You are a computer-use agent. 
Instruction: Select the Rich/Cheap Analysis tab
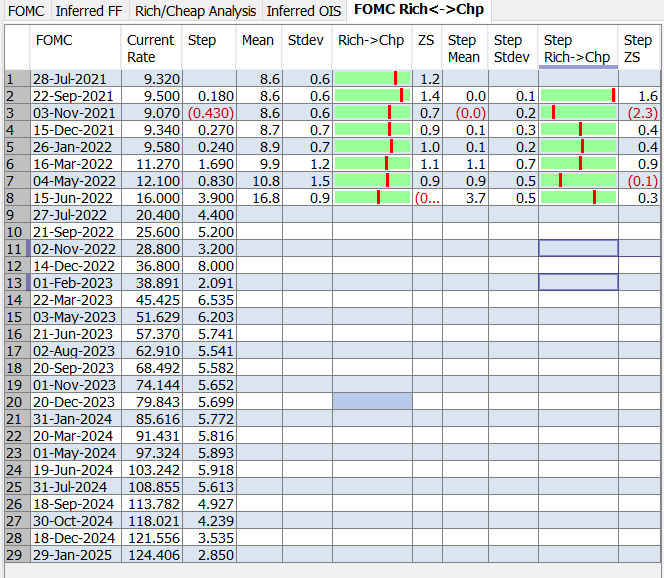pyautogui.click(x=195, y=11)
